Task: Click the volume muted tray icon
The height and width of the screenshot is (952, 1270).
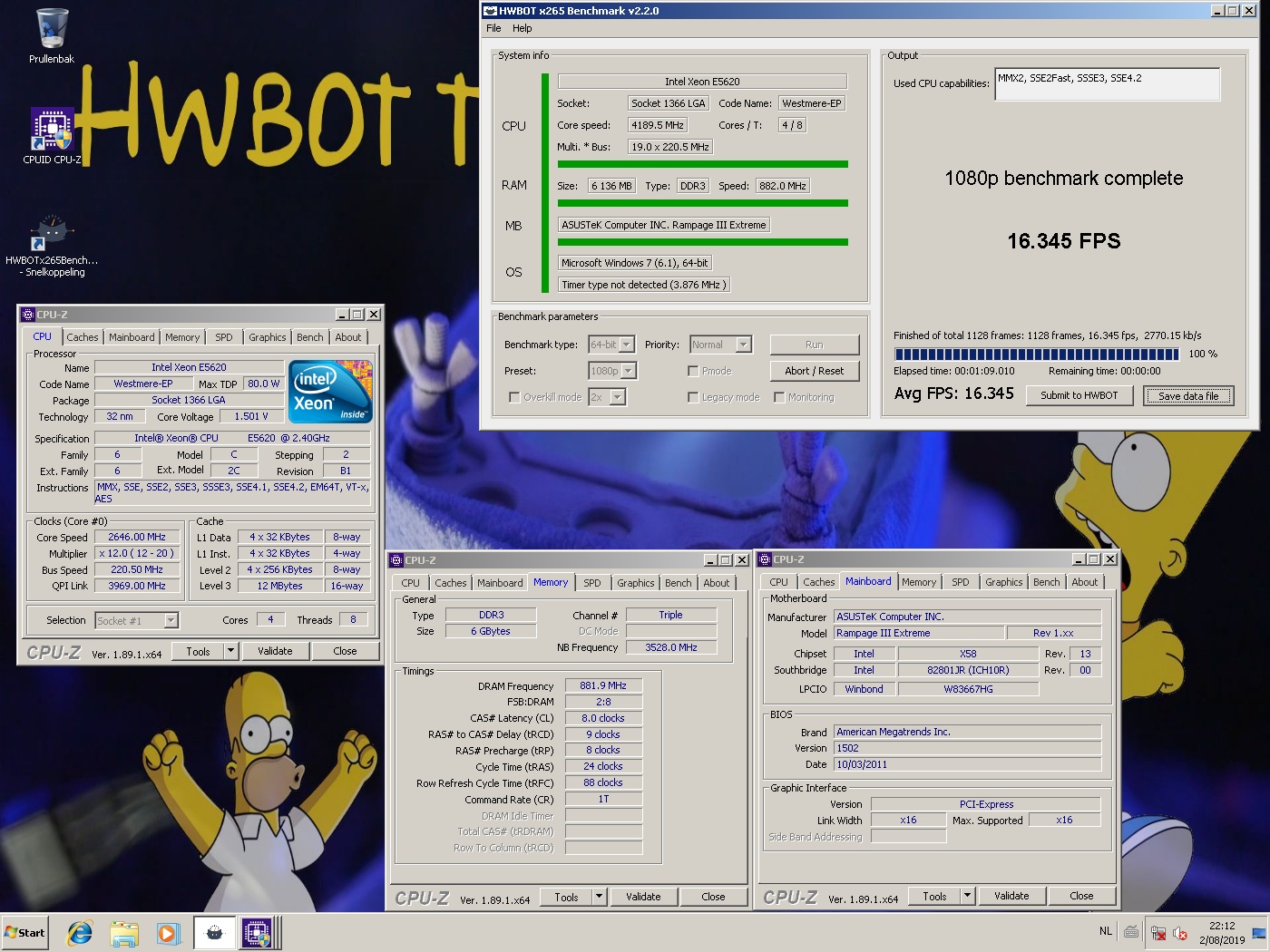Action: [x=1180, y=932]
